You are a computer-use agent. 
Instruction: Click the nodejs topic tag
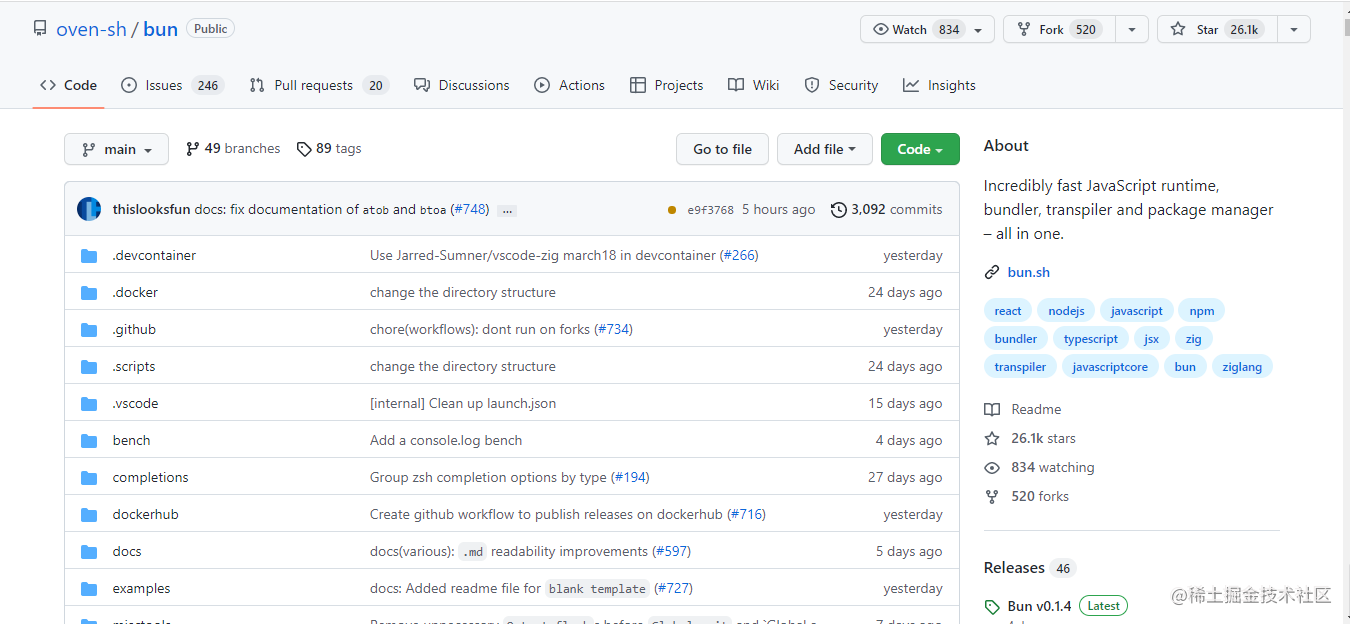pos(1066,311)
